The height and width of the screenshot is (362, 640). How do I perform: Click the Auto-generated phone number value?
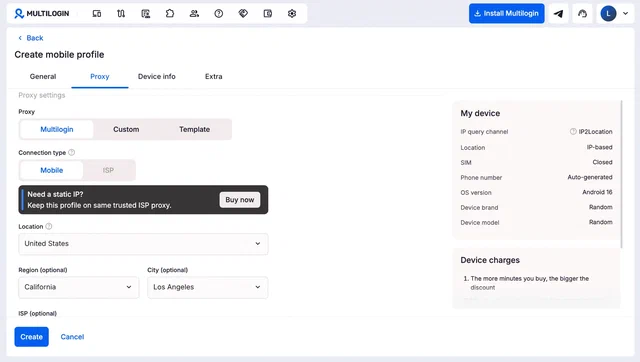[x=590, y=177]
